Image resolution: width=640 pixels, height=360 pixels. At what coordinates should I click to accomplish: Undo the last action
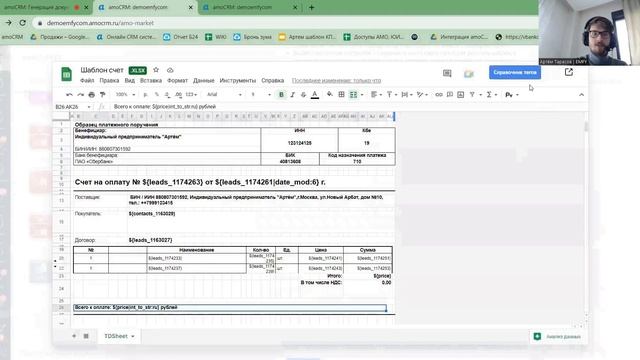click(x=69, y=95)
